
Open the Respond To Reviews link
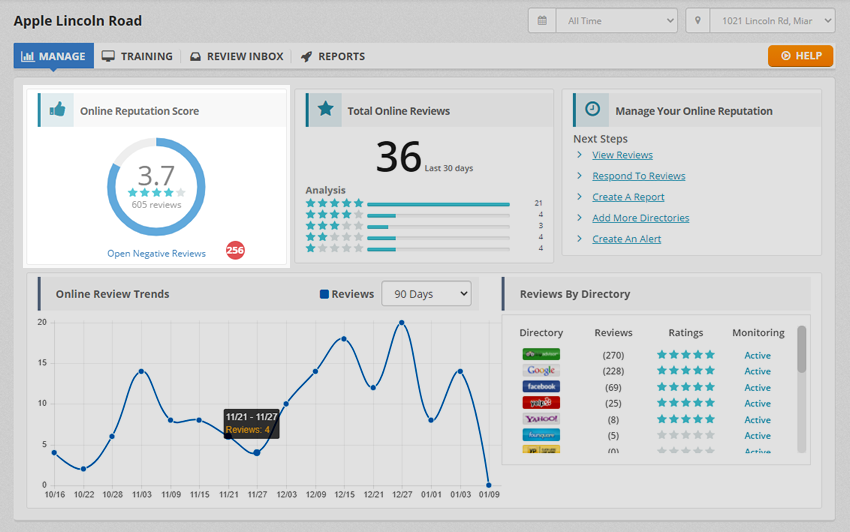(638, 176)
